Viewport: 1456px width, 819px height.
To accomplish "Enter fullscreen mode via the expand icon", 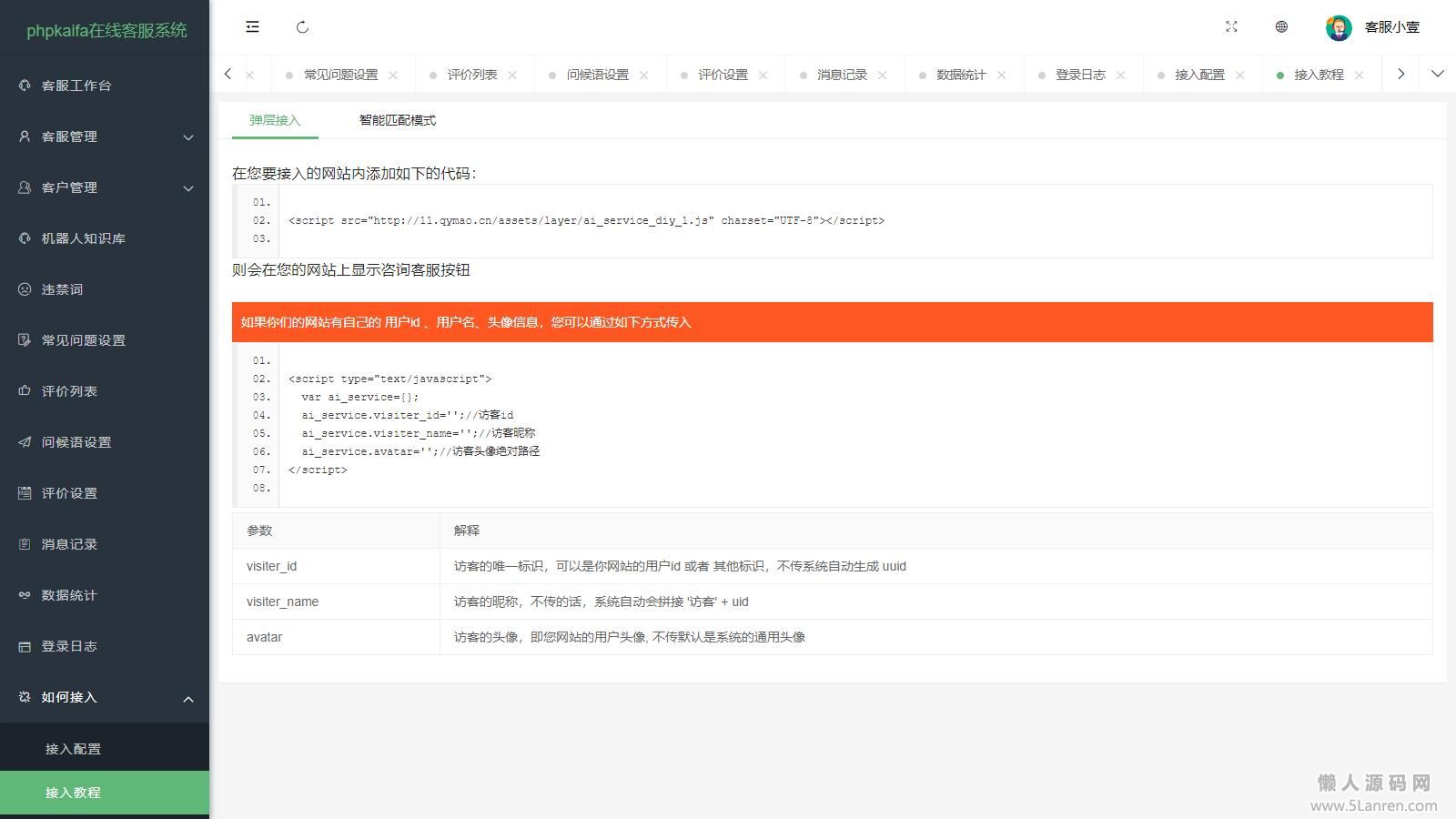I will click(x=1231, y=27).
